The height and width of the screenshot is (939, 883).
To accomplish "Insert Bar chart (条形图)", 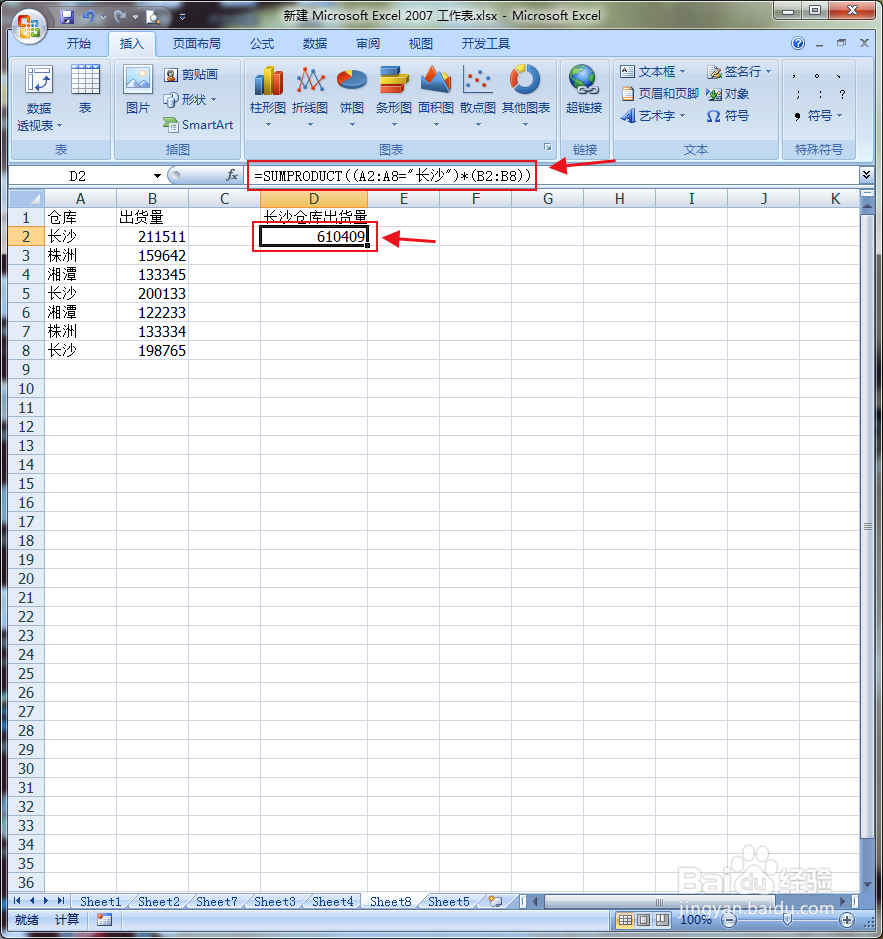I will coord(394,97).
